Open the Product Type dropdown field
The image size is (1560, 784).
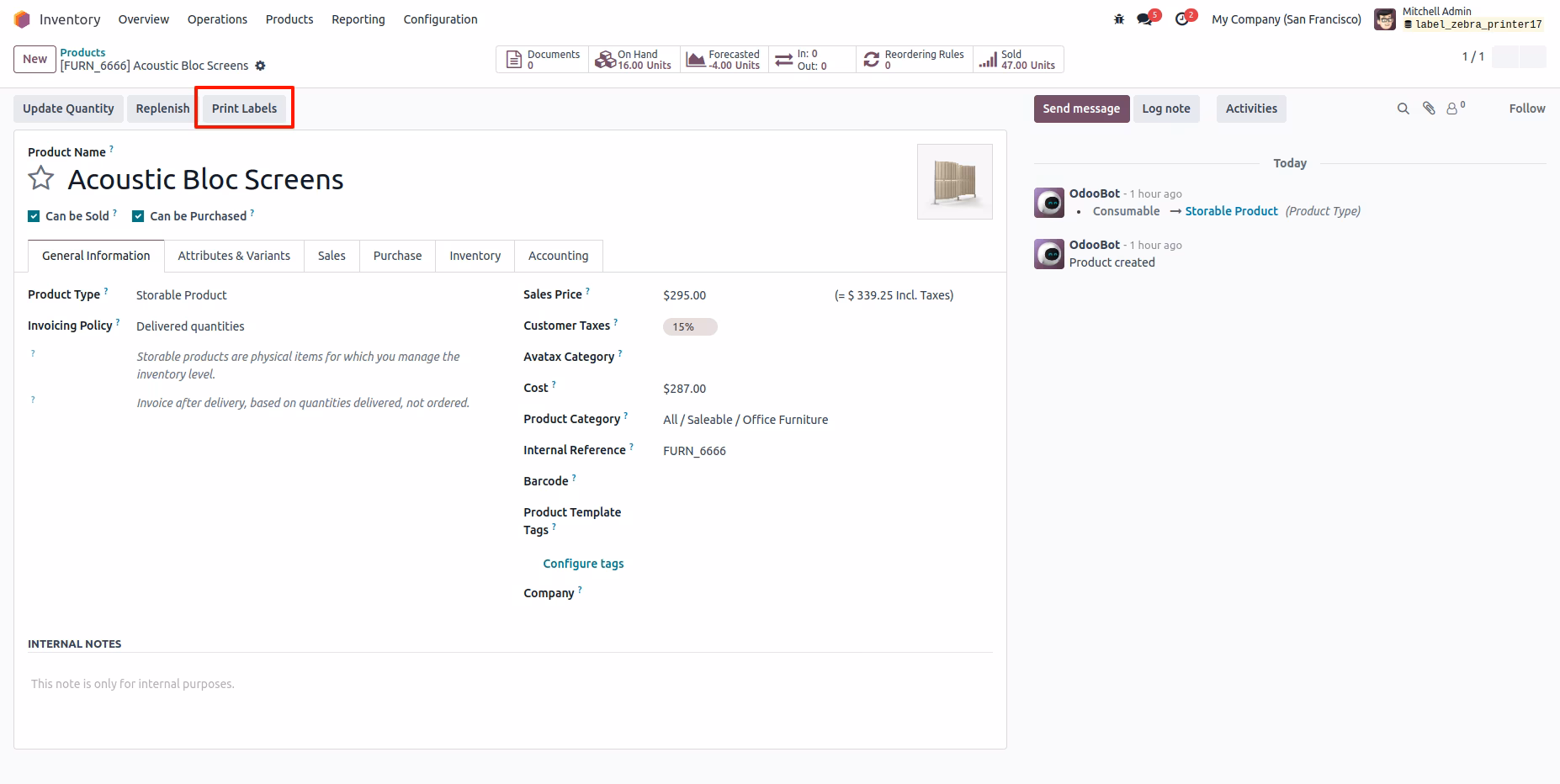(313, 295)
